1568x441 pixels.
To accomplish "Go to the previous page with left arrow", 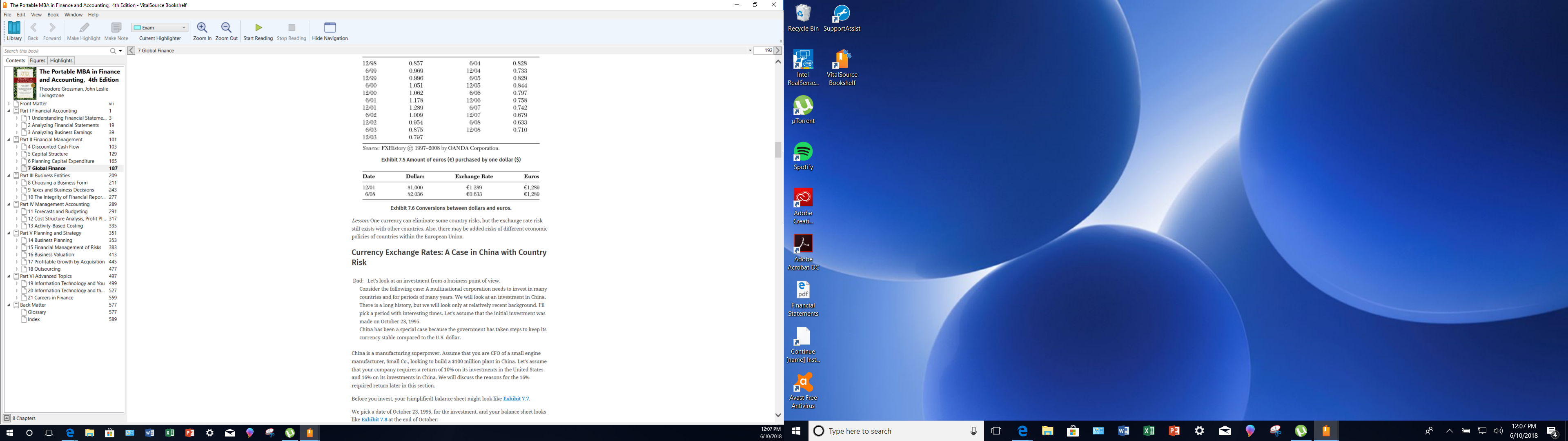I will tap(131, 51).
